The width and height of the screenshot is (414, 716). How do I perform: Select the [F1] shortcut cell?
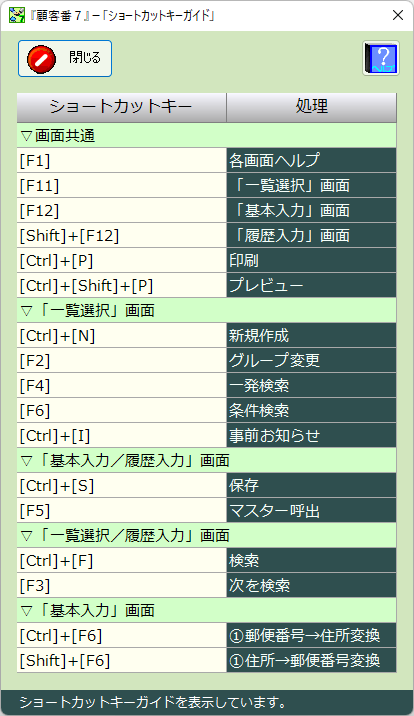121,160
